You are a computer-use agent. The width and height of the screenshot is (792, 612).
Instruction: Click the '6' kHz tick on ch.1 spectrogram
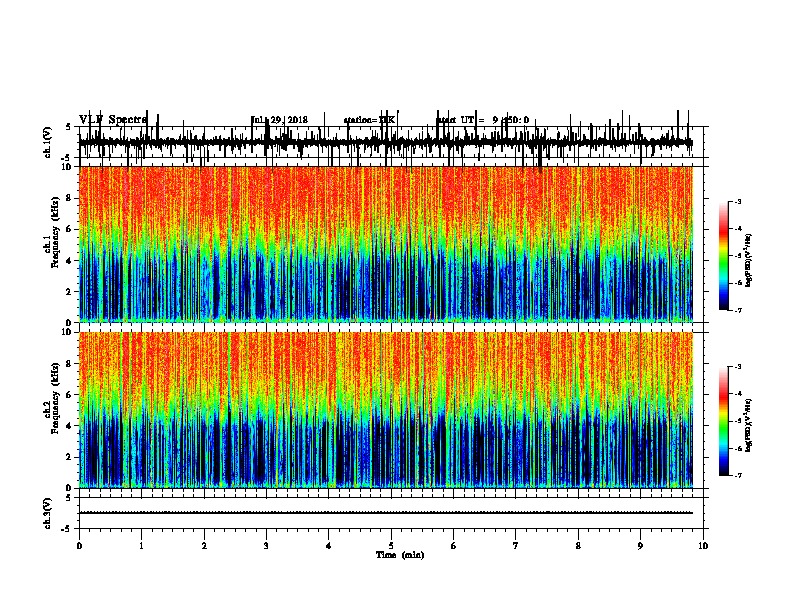pyautogui.click(x=69, y=229)
